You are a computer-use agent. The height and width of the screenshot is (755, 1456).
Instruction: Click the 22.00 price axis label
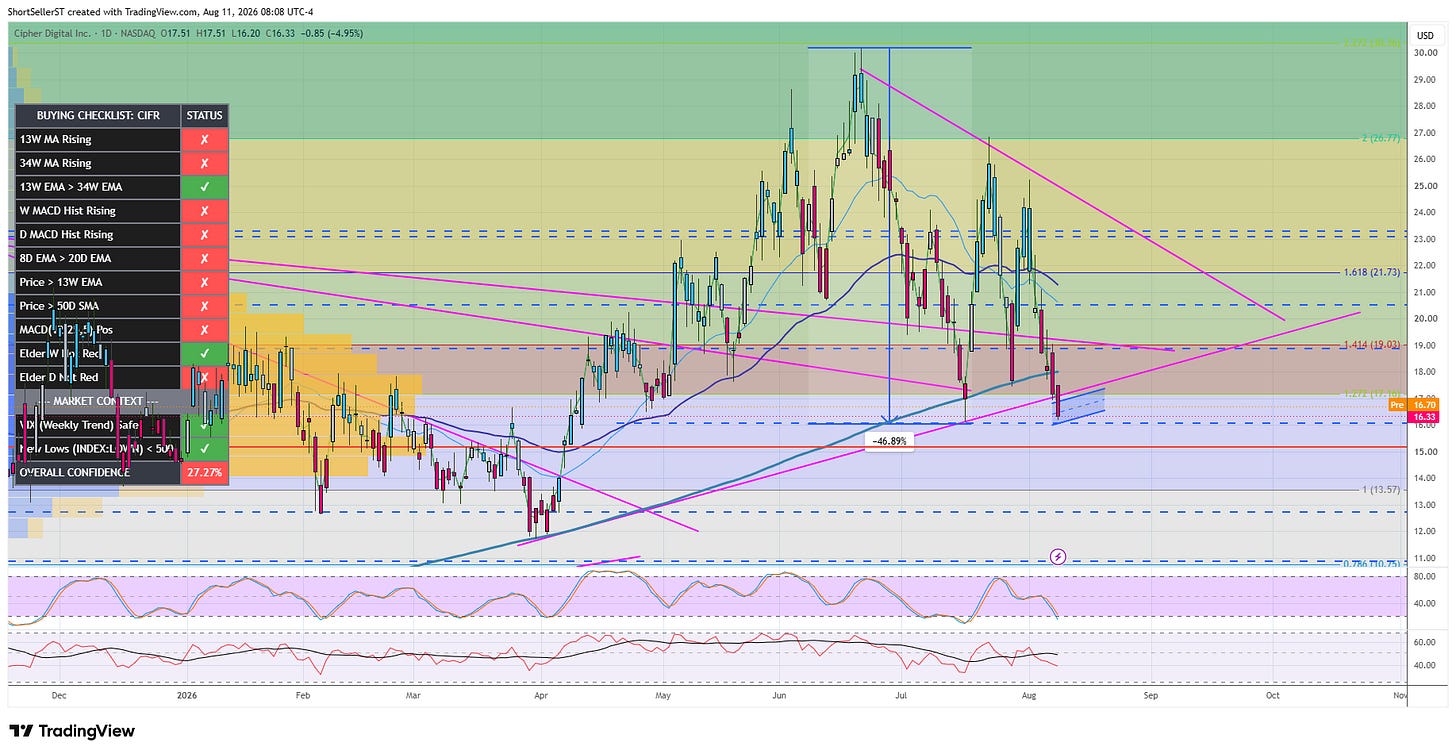pyautogui.click(x=1423, y=265)
